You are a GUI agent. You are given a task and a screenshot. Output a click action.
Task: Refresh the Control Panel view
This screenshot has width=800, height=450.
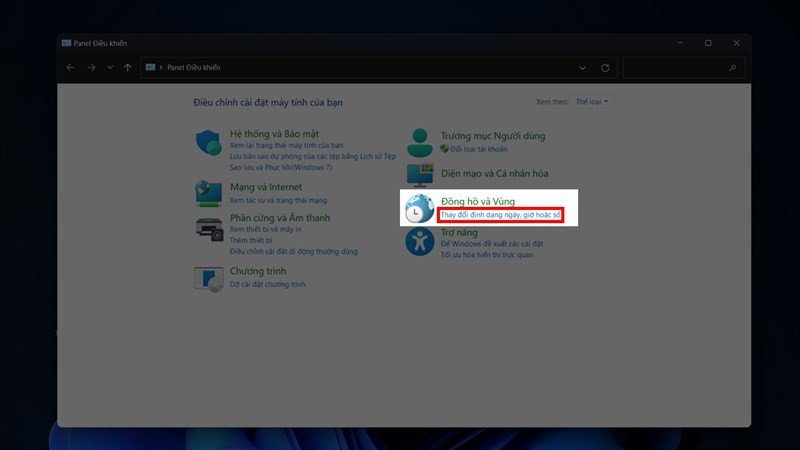point(605,68)
